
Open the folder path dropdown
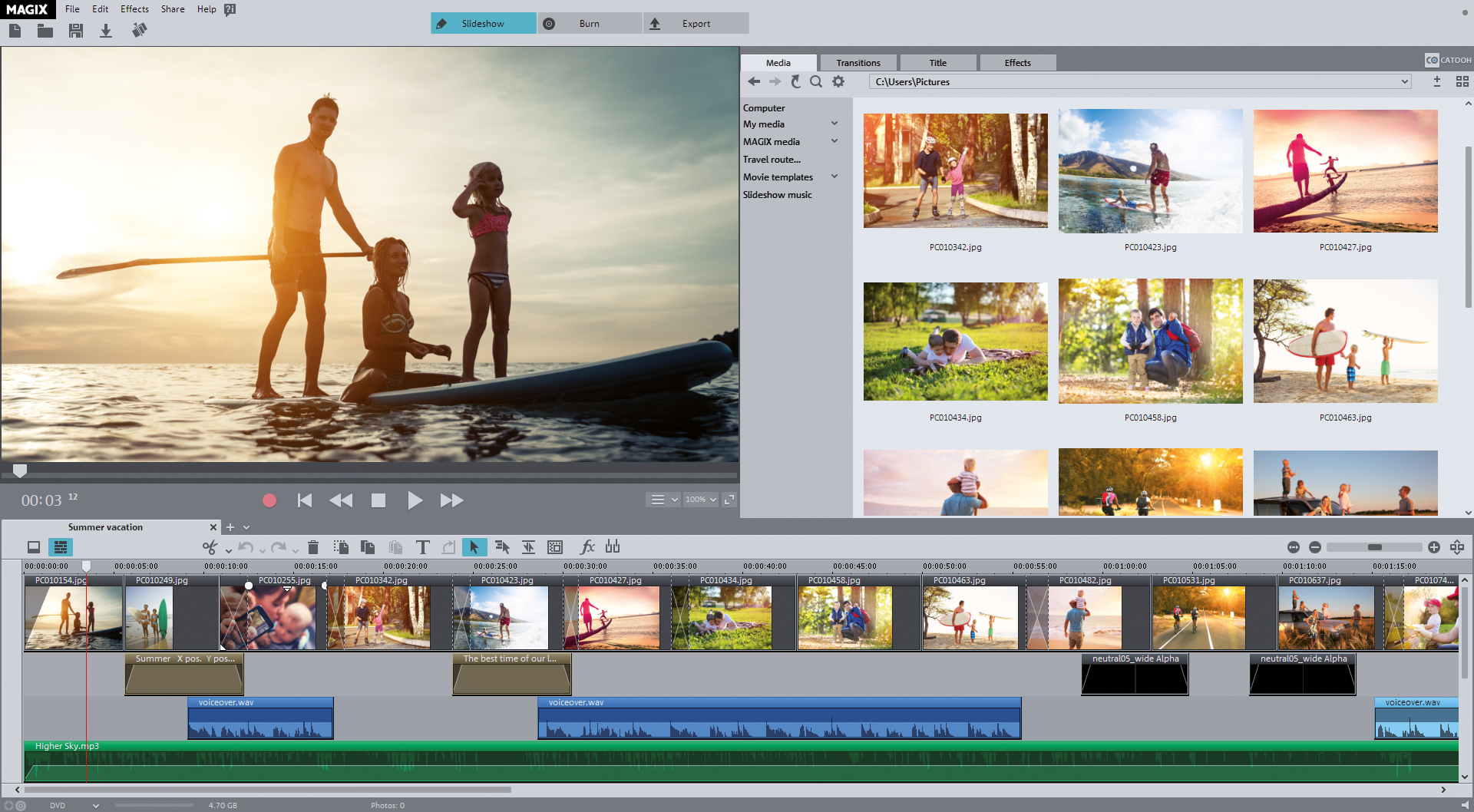pyautogui.click(x=1405, y=81)
